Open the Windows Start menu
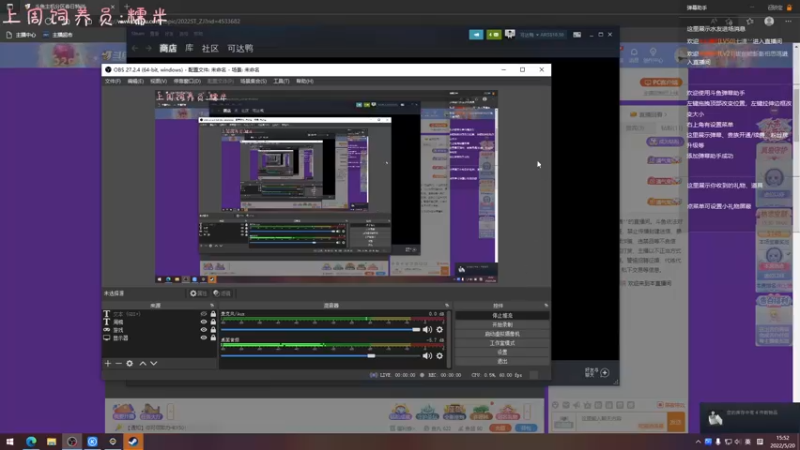The width and height of the screenshot is (800, 450). click(x=10, y=441)
